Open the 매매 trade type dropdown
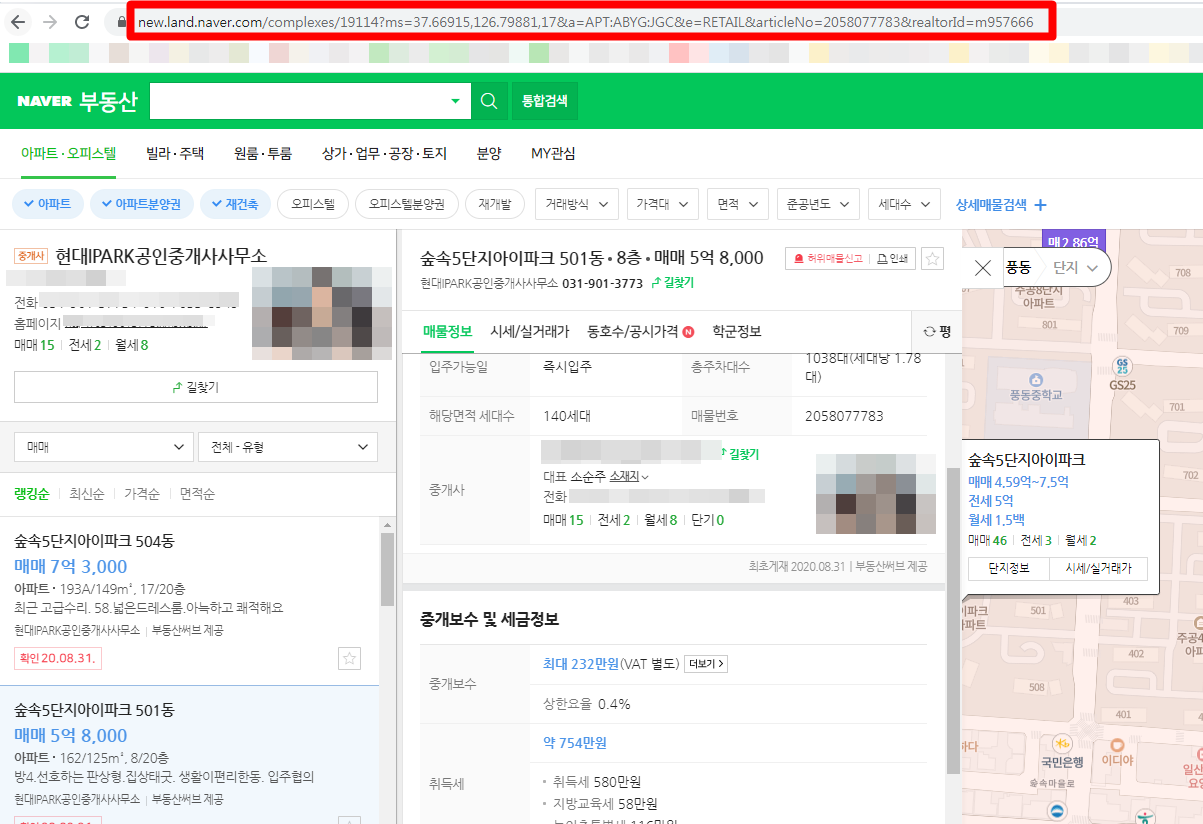This screenshot has height=824, width=1203. coord(104,447)
